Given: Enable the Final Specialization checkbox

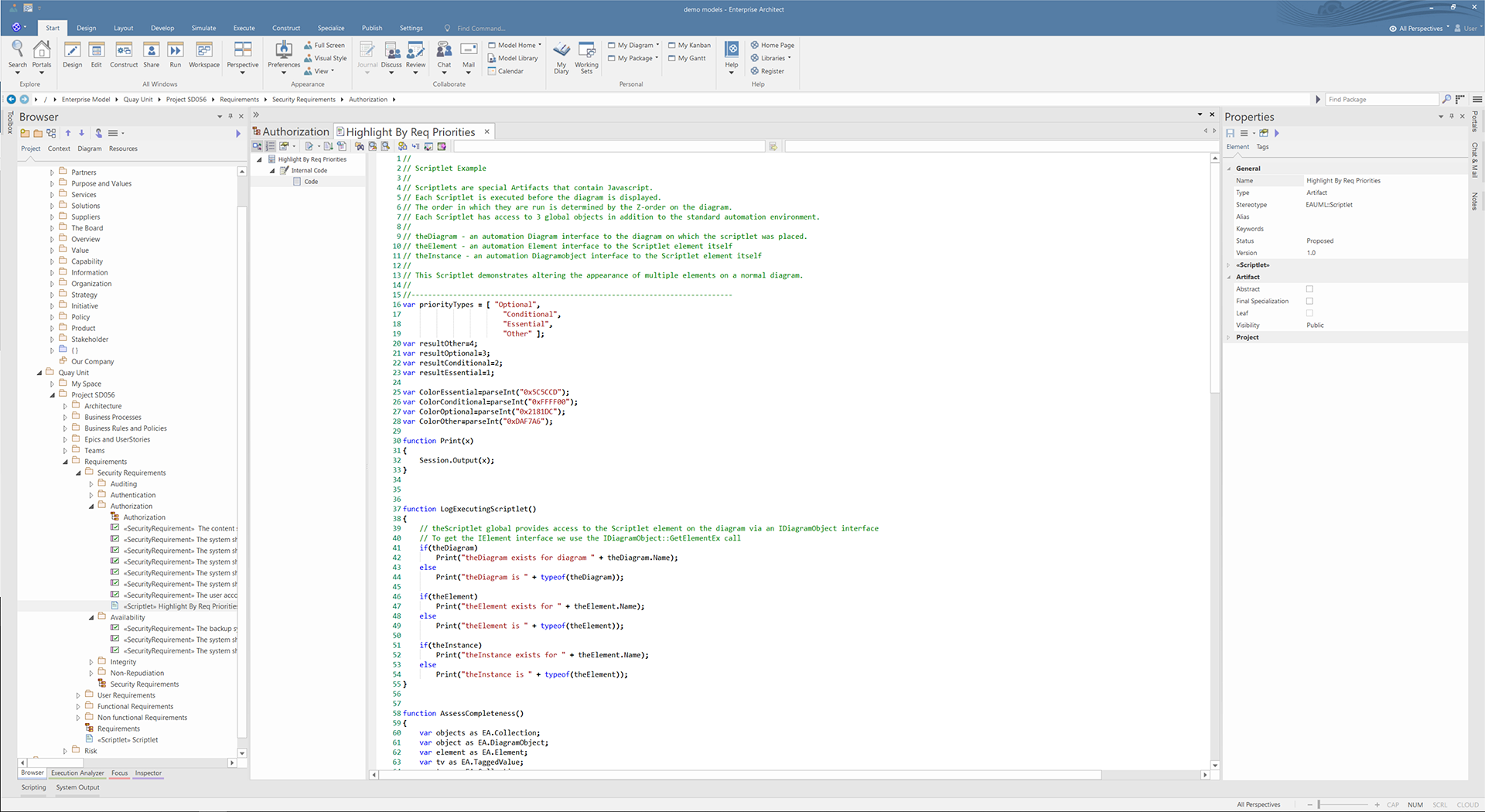Looking at the screenshot, I should pos(1309,301).
